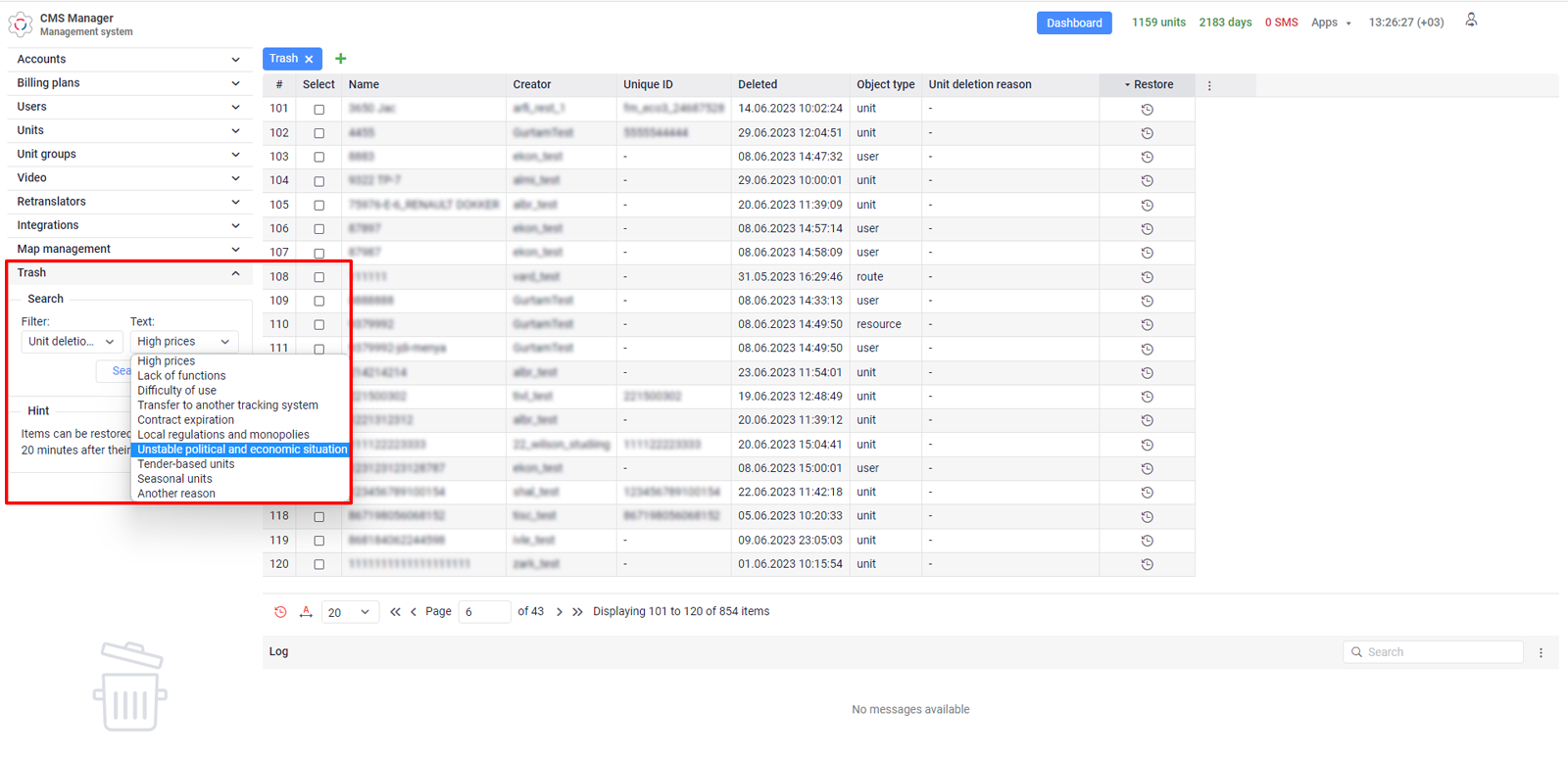This screenshot has width=1568, height=760.
Task: Click the Log search field
Action: coord(1433,652)
